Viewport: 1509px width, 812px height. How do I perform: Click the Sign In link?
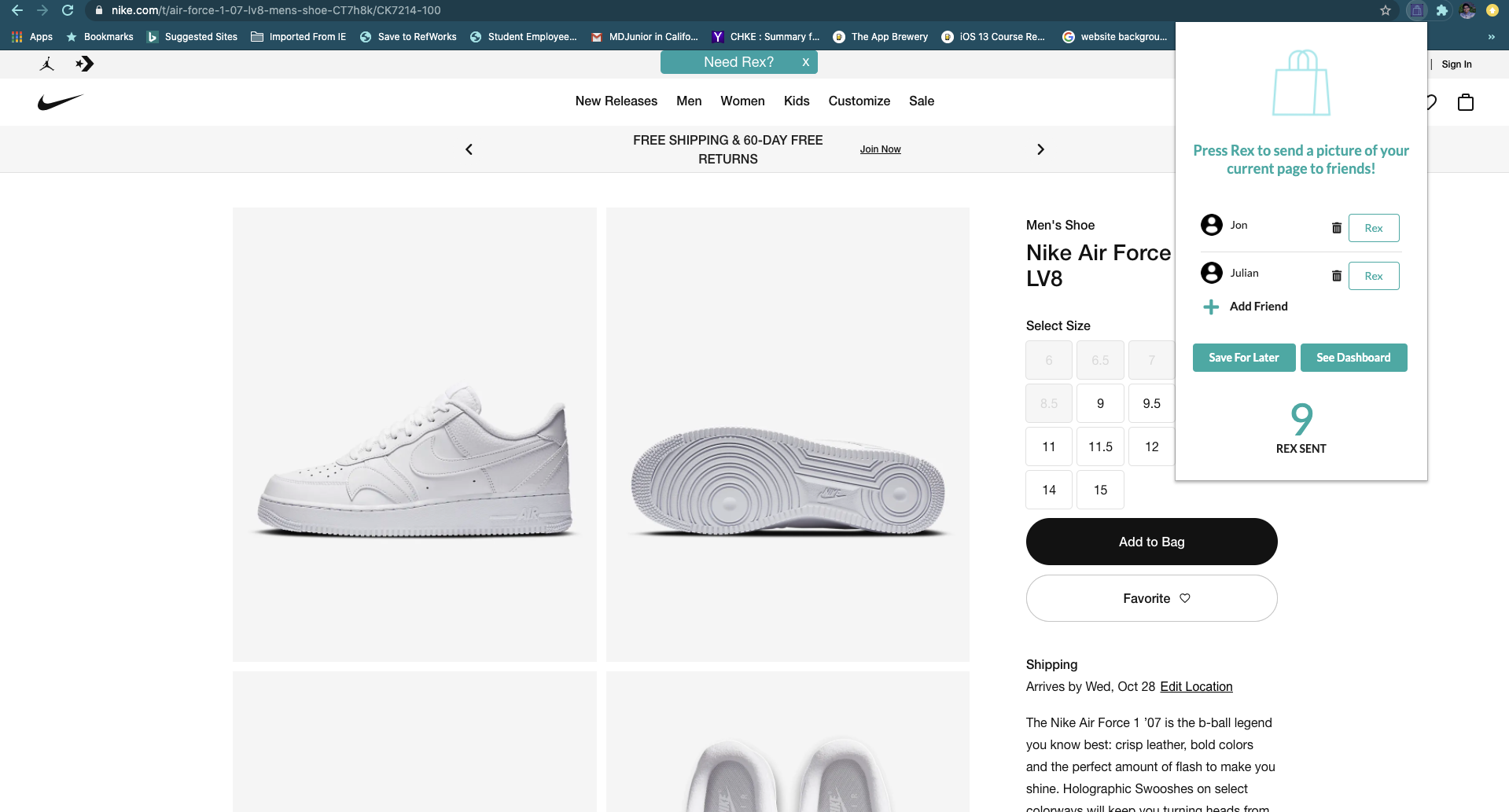(1456, 64)
